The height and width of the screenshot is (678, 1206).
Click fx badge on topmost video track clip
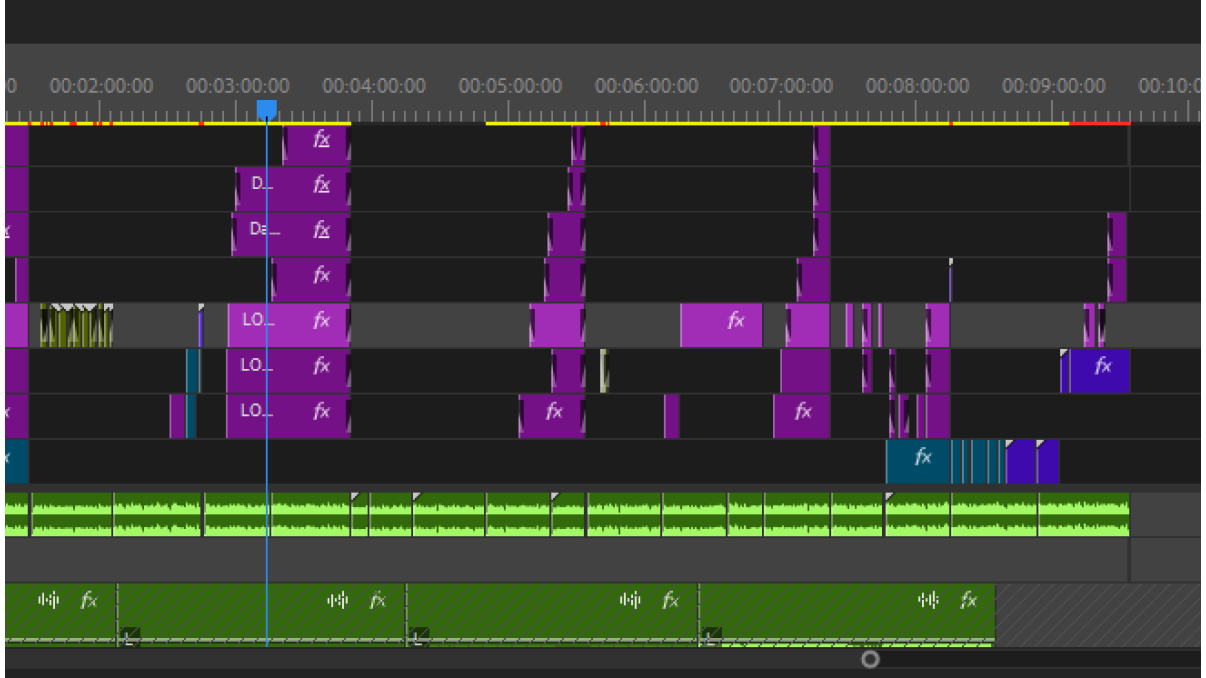(x=321, y=140)
